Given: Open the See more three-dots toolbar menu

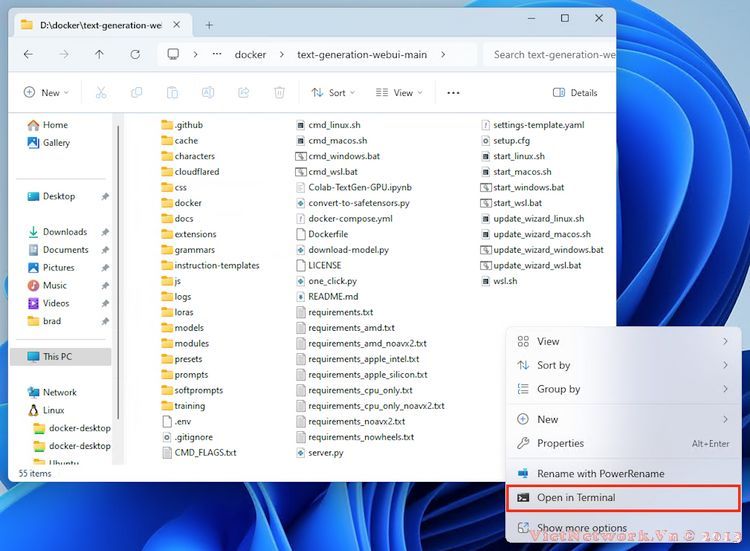Looking at the screenshot, I should pyautogui.click(x=453, y=93).
